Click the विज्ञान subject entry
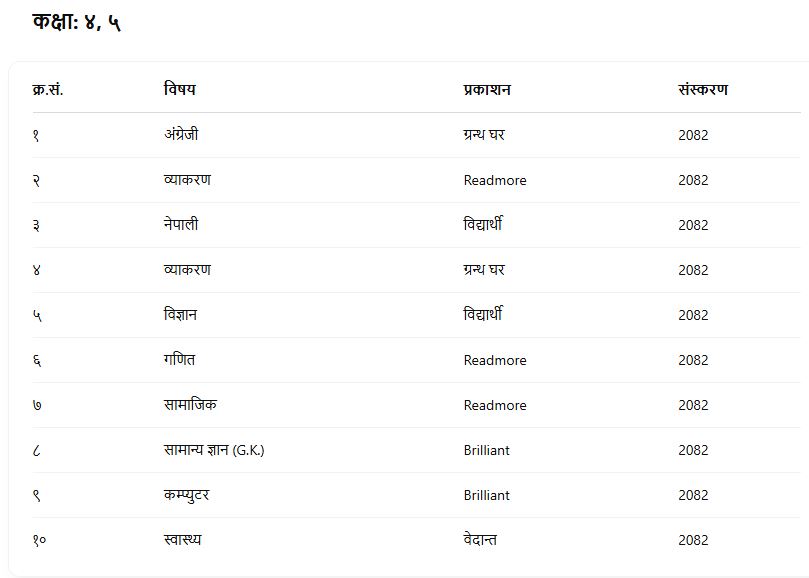809x578 pixels. pyautogui.click(x=180, y=315)
